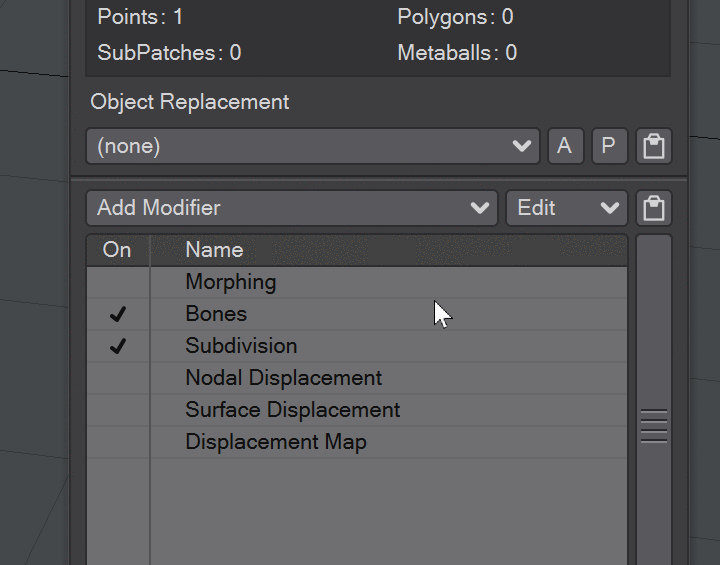Image resolution: width=720 pixels, height=565 pixels.
Task: Click the modifier list scrollbar handle
Action: 654,426
